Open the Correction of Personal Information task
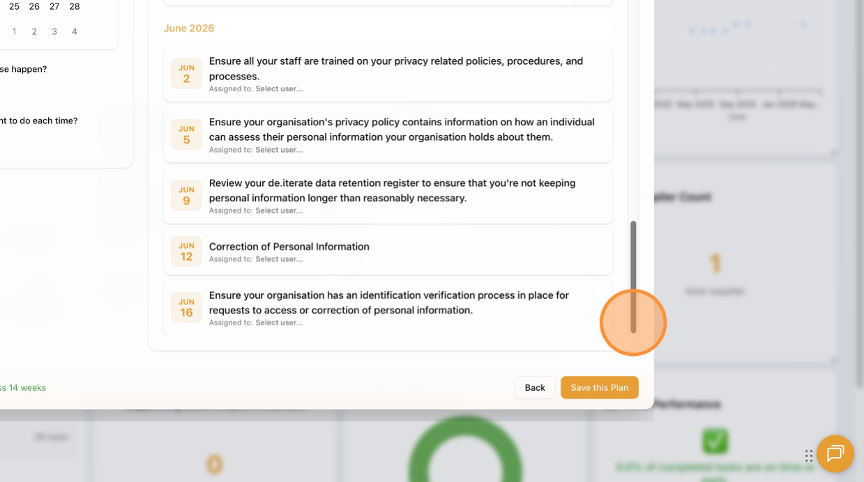This screenshot has width=864, height=482. click(x=289, y=246)
